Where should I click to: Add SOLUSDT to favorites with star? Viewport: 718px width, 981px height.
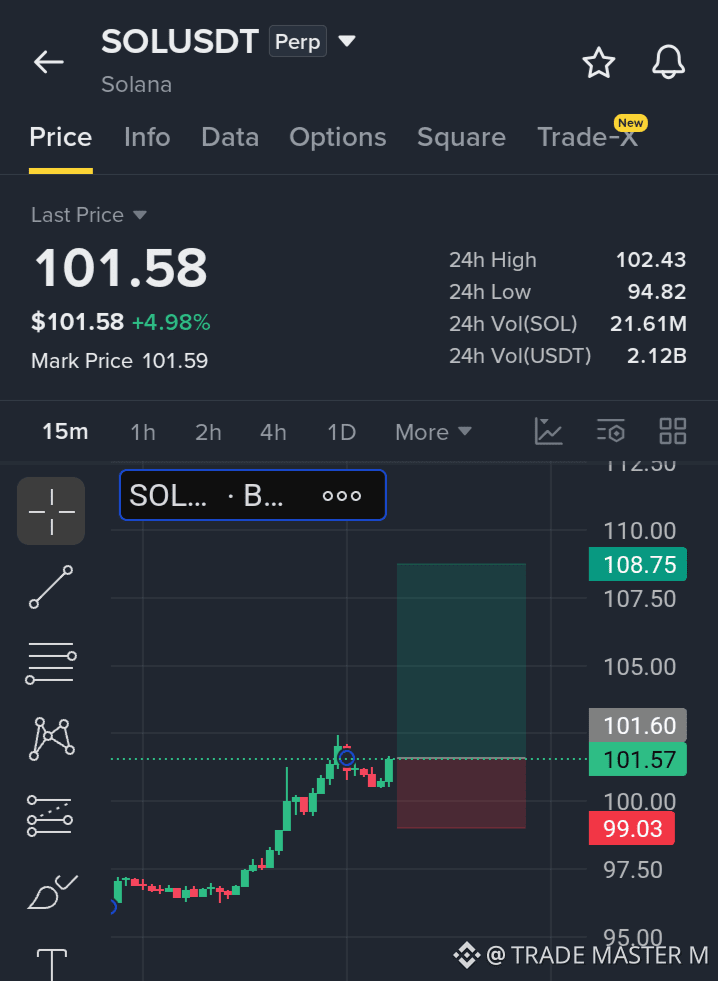pos(599,63)
